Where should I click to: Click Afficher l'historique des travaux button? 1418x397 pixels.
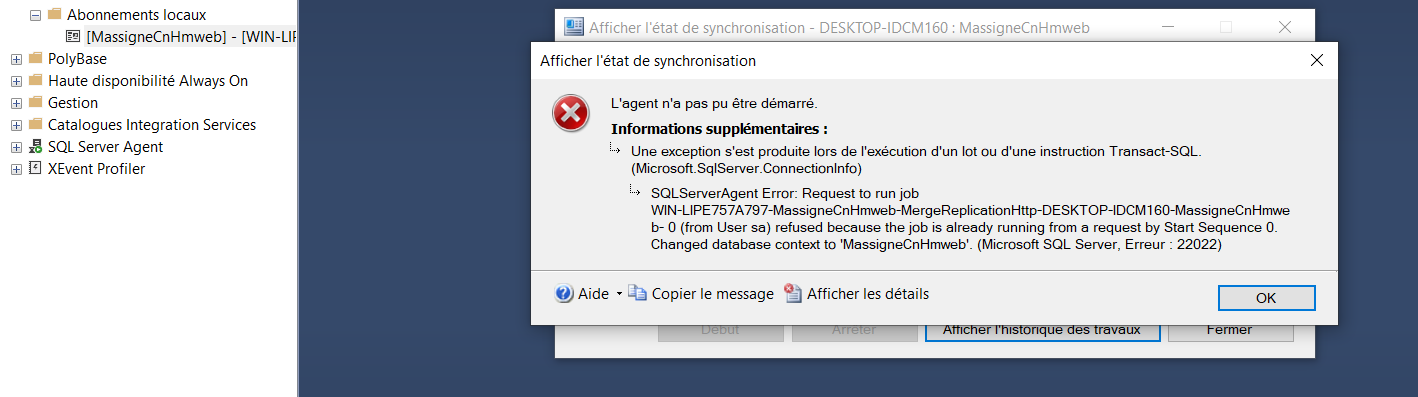(x=1042, y=329)
